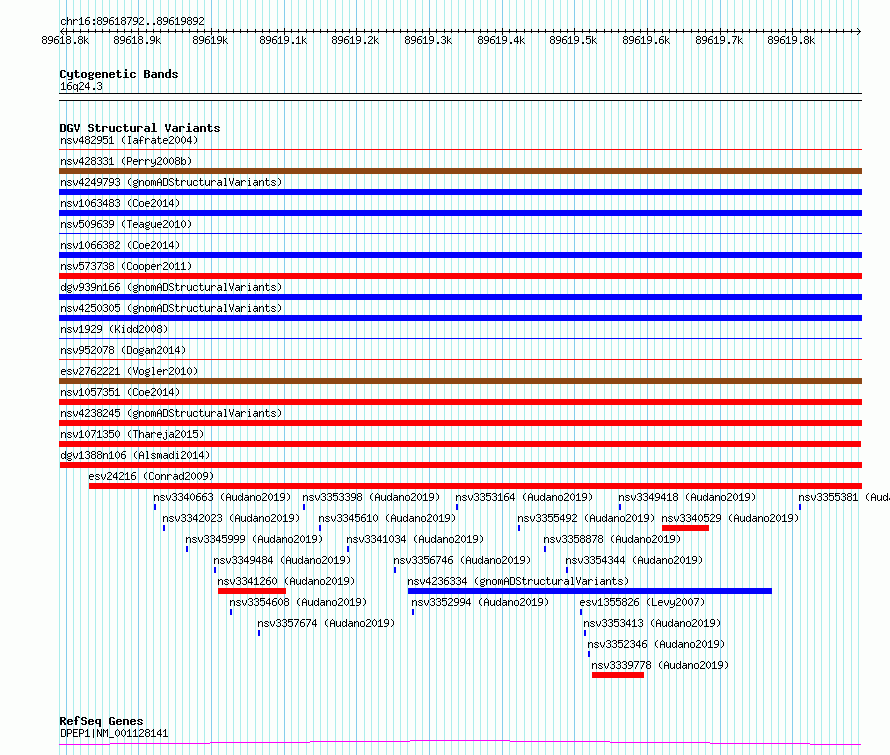This screenshot has height=755, width=890.
Task: Open the nsv3356746 (Audano2019) variant label
Action: coord(462,560)
